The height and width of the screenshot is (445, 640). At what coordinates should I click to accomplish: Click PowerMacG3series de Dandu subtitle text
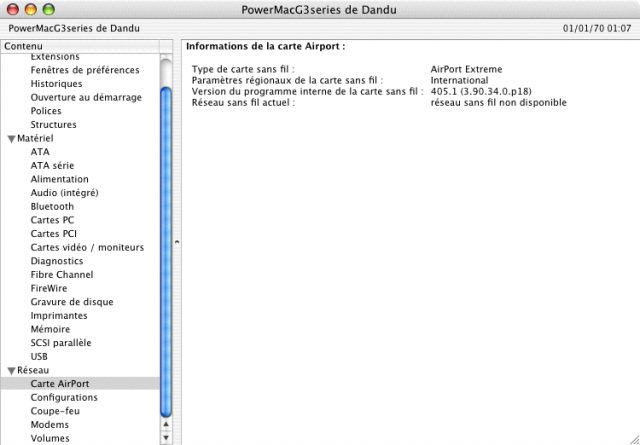click(x=74, y=29)
